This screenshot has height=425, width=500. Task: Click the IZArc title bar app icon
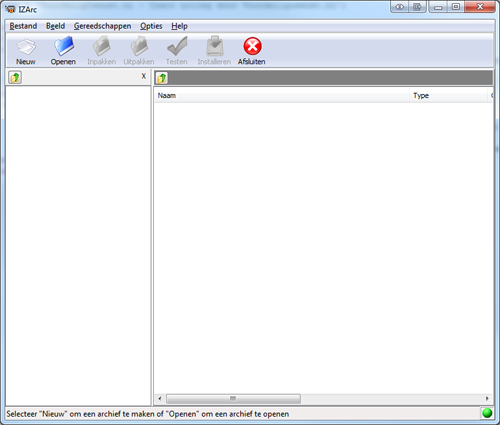(10, 9)
